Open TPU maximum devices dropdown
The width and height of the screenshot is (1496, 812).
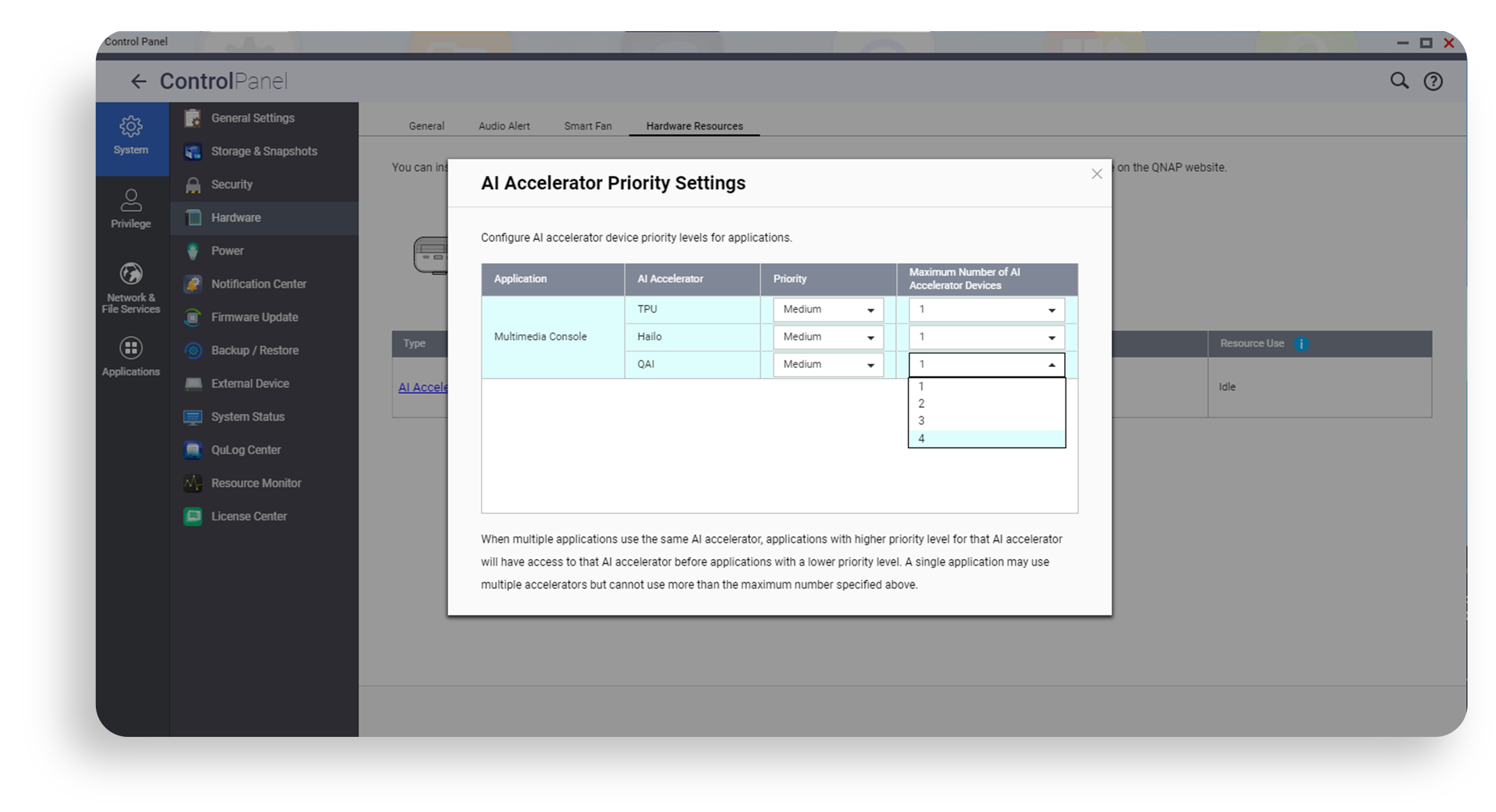(x=986, y=310)
